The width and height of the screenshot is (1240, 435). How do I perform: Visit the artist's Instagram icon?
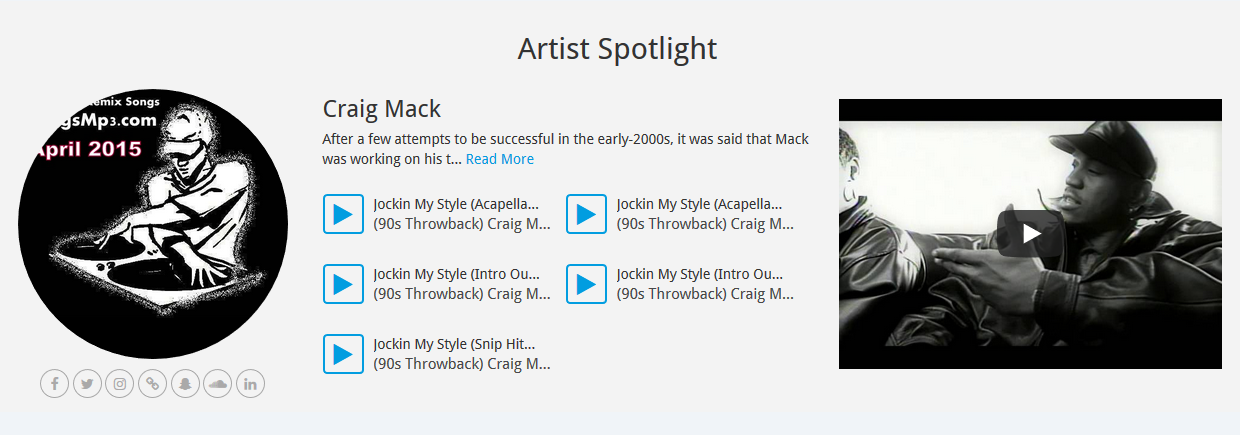[x=120, y=383]
